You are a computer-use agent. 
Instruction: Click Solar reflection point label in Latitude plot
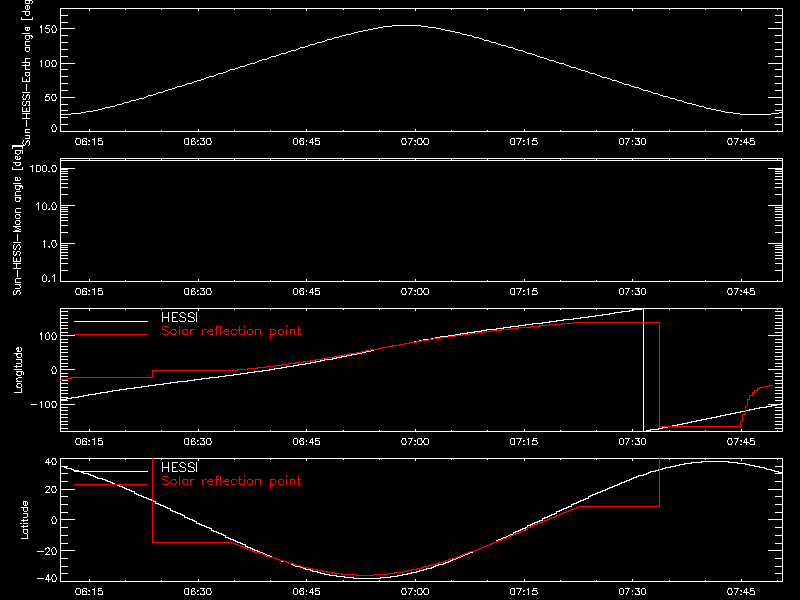[x=231, y=481]
